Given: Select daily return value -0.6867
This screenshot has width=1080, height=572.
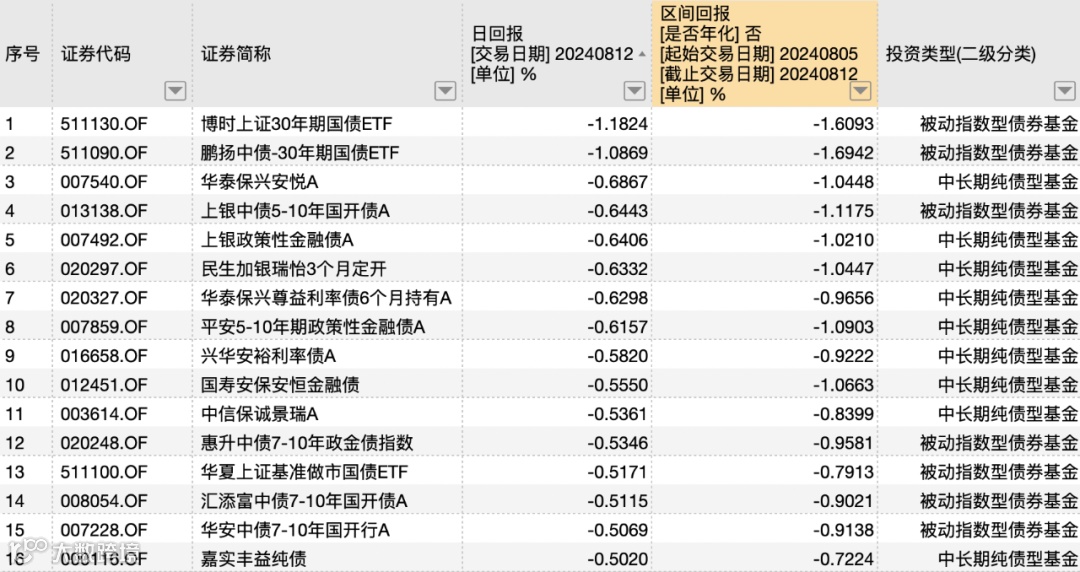Looking at the screenshot, I should click(617, 182).
